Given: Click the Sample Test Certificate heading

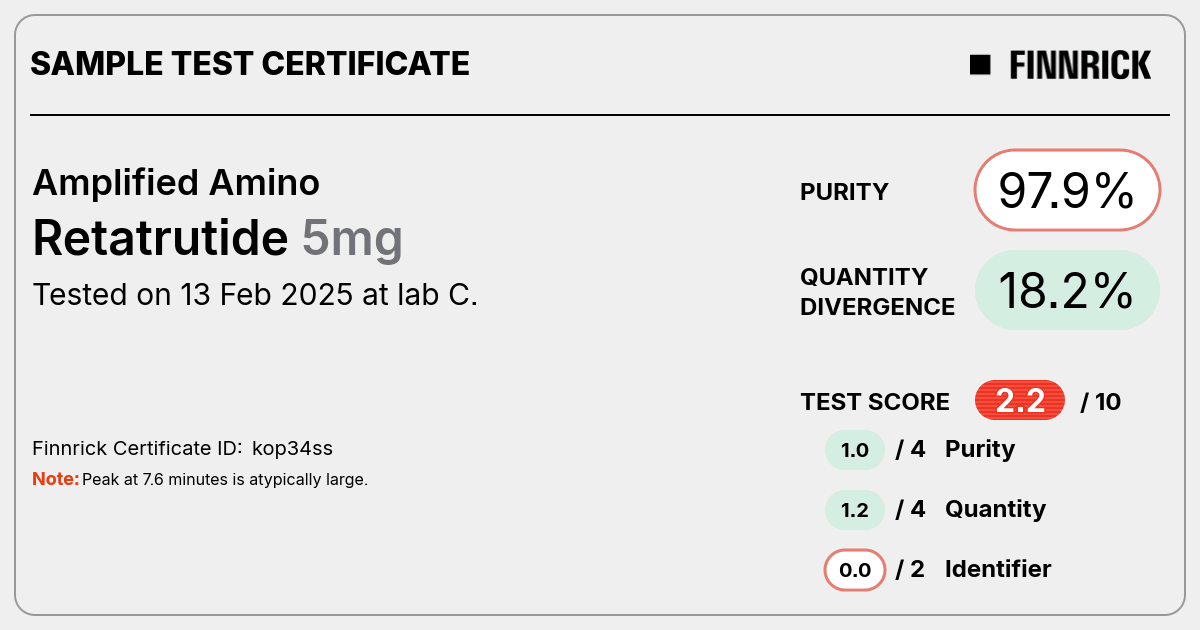Looking at the screenshot, I should coord(250,64).
